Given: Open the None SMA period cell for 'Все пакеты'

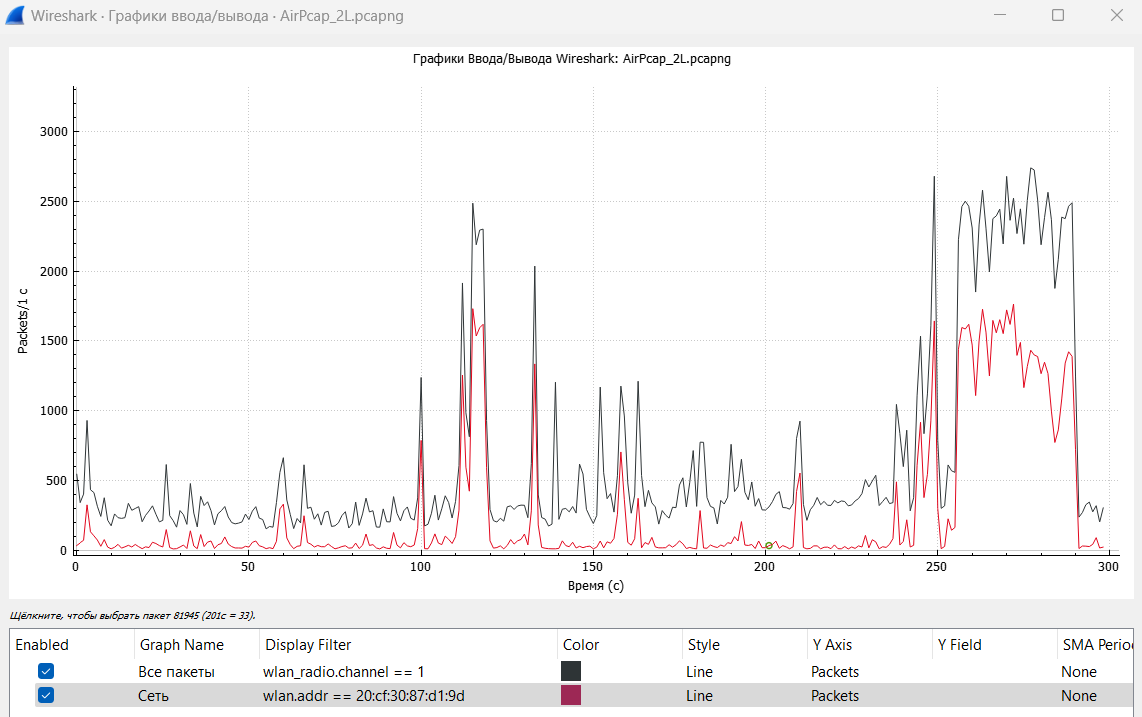Looking at the screenshot, I should coord(1079,672).
